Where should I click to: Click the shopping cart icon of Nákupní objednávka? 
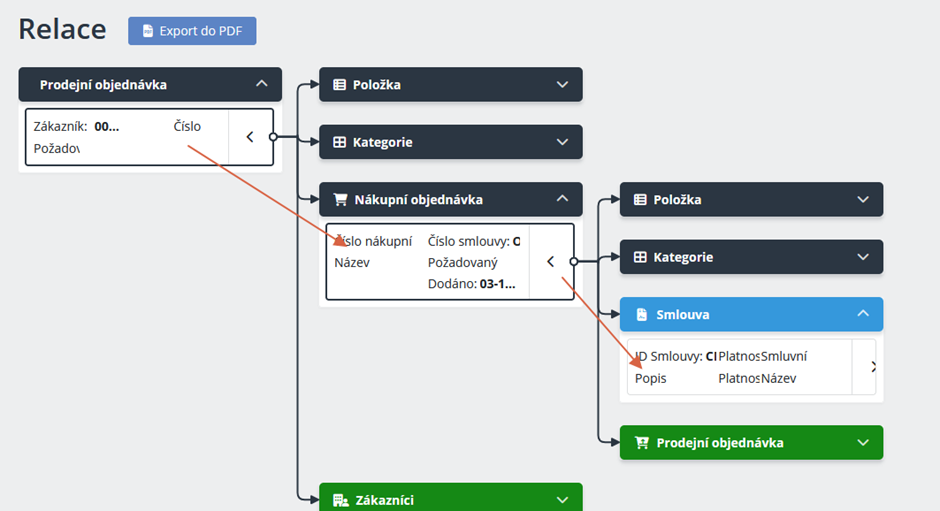coord(340,199)
